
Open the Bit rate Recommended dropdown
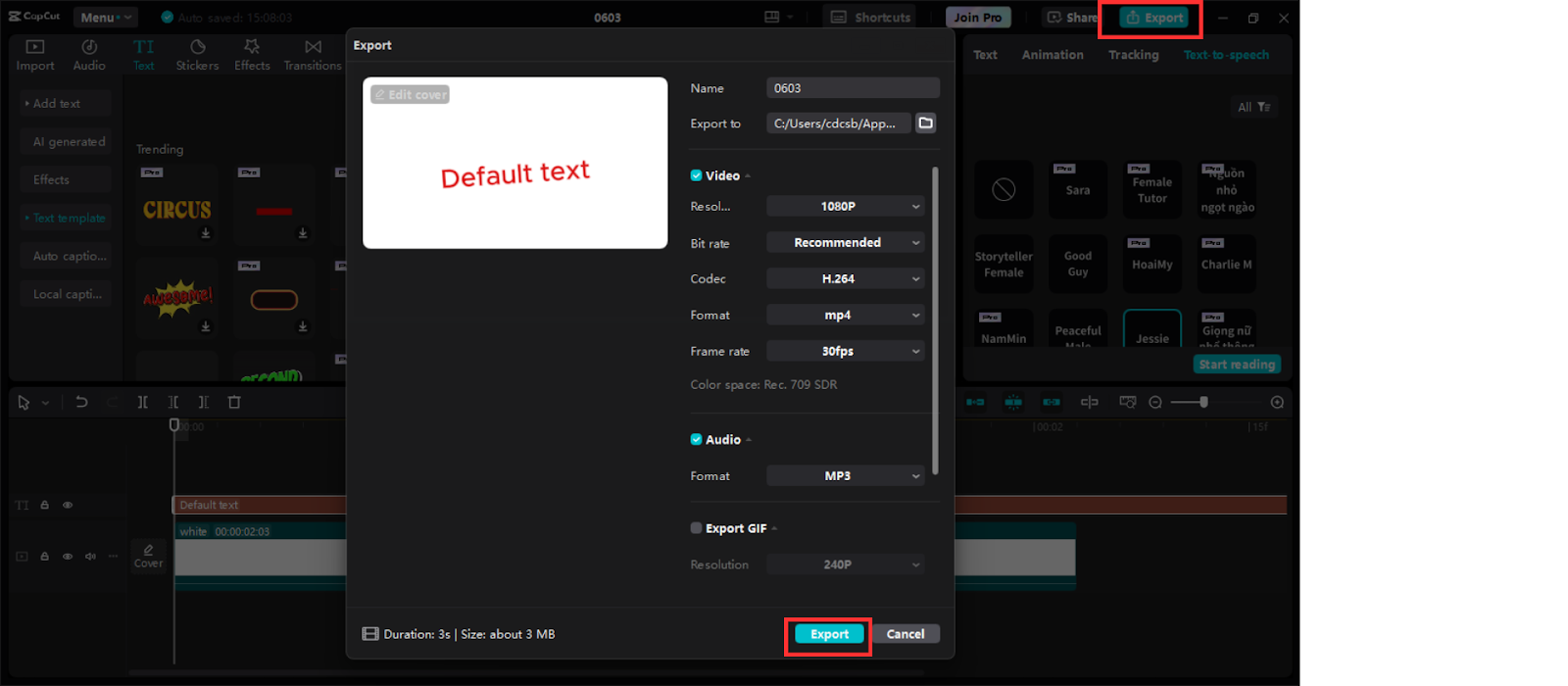845,242
